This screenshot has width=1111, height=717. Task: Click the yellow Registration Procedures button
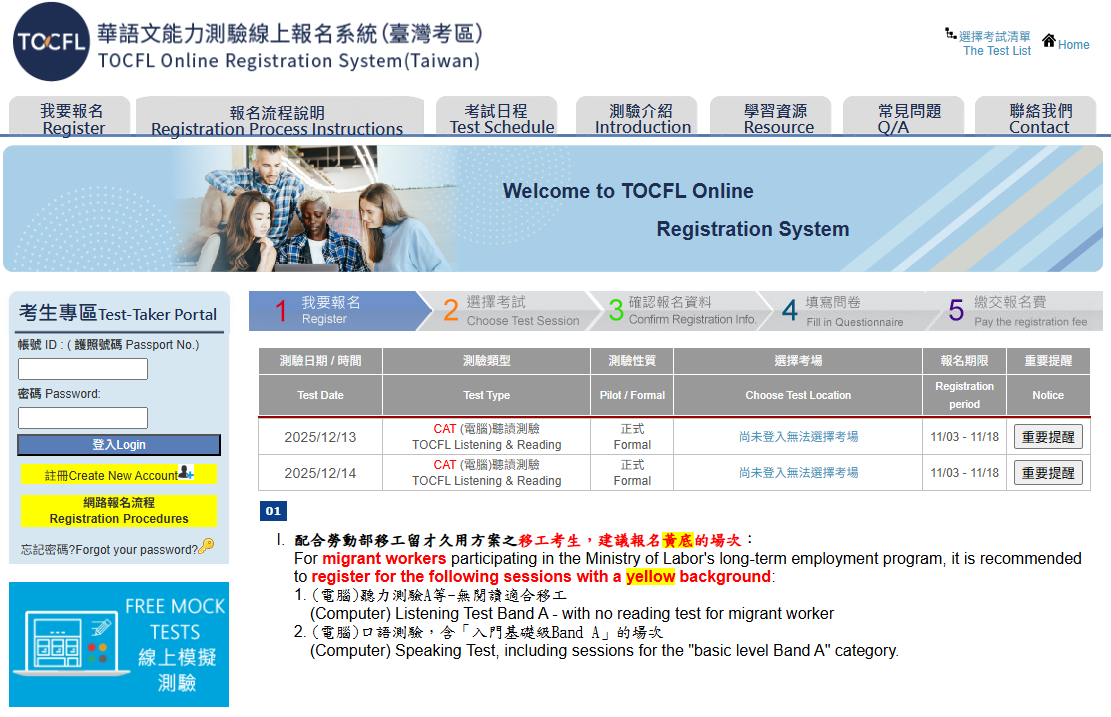pos(119,511)
